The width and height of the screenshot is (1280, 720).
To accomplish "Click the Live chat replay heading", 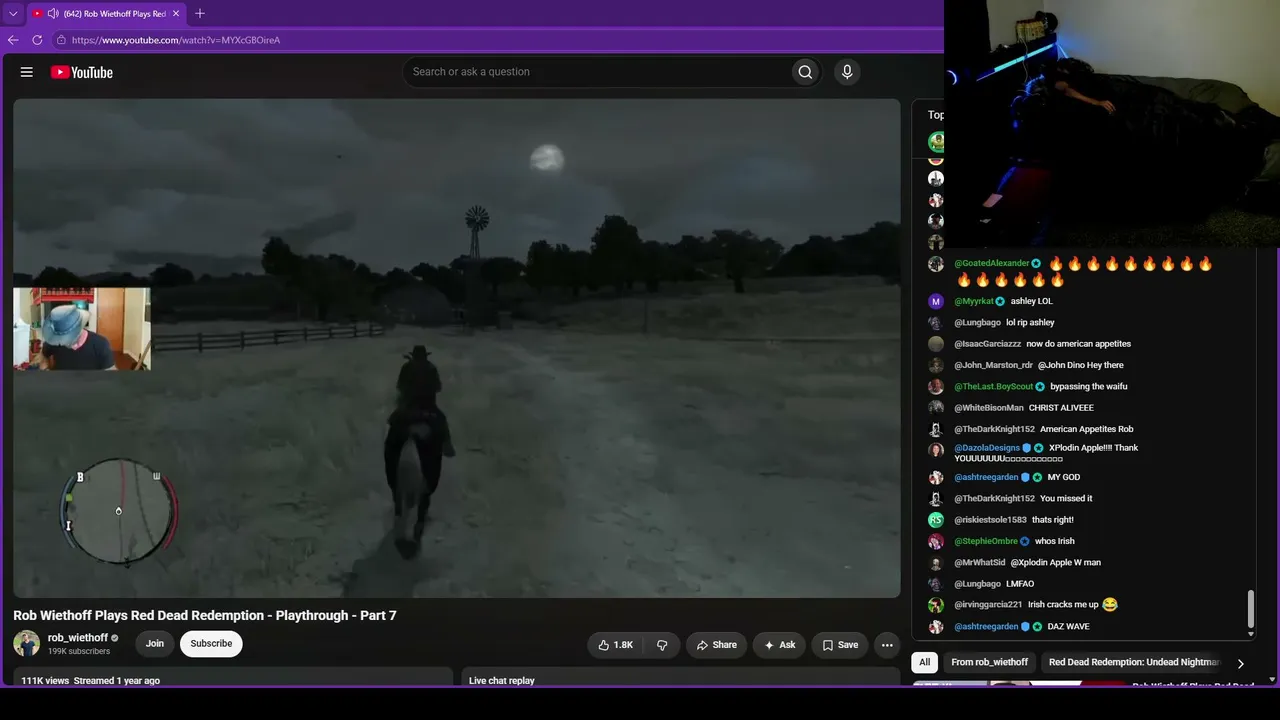I will click(x=502, y=681).
